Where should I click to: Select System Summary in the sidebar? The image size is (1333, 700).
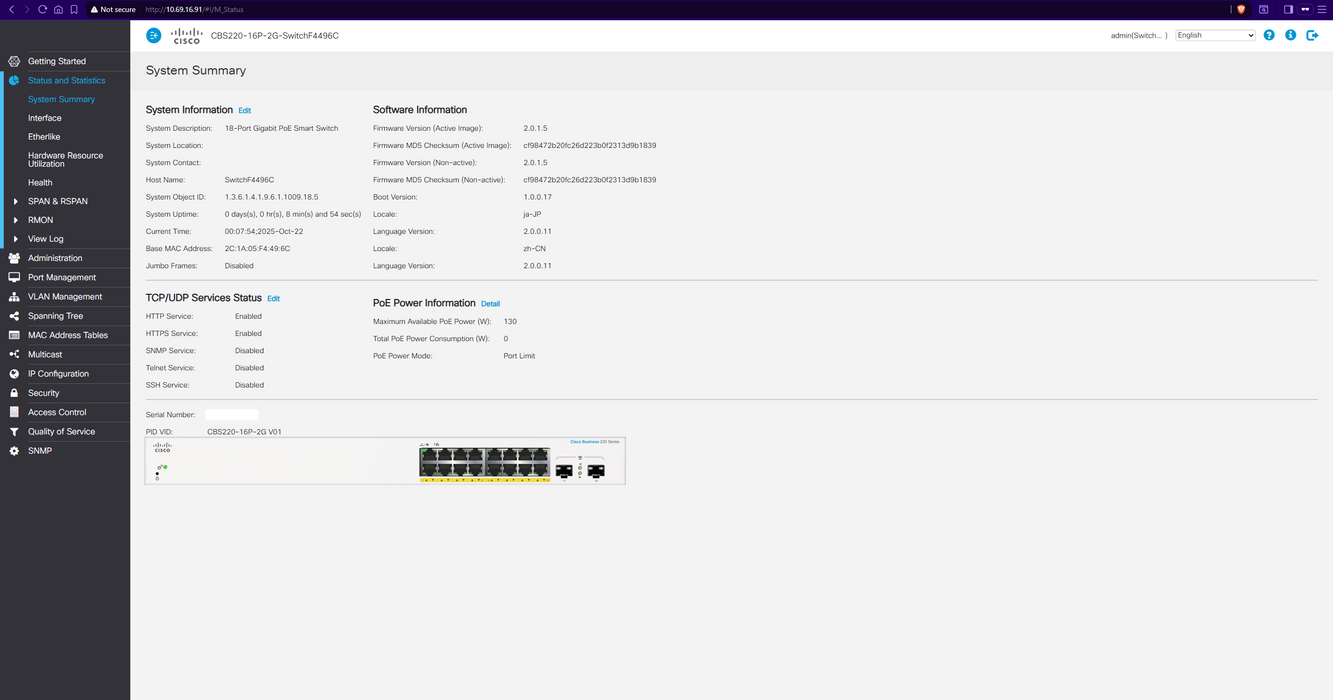62,99
